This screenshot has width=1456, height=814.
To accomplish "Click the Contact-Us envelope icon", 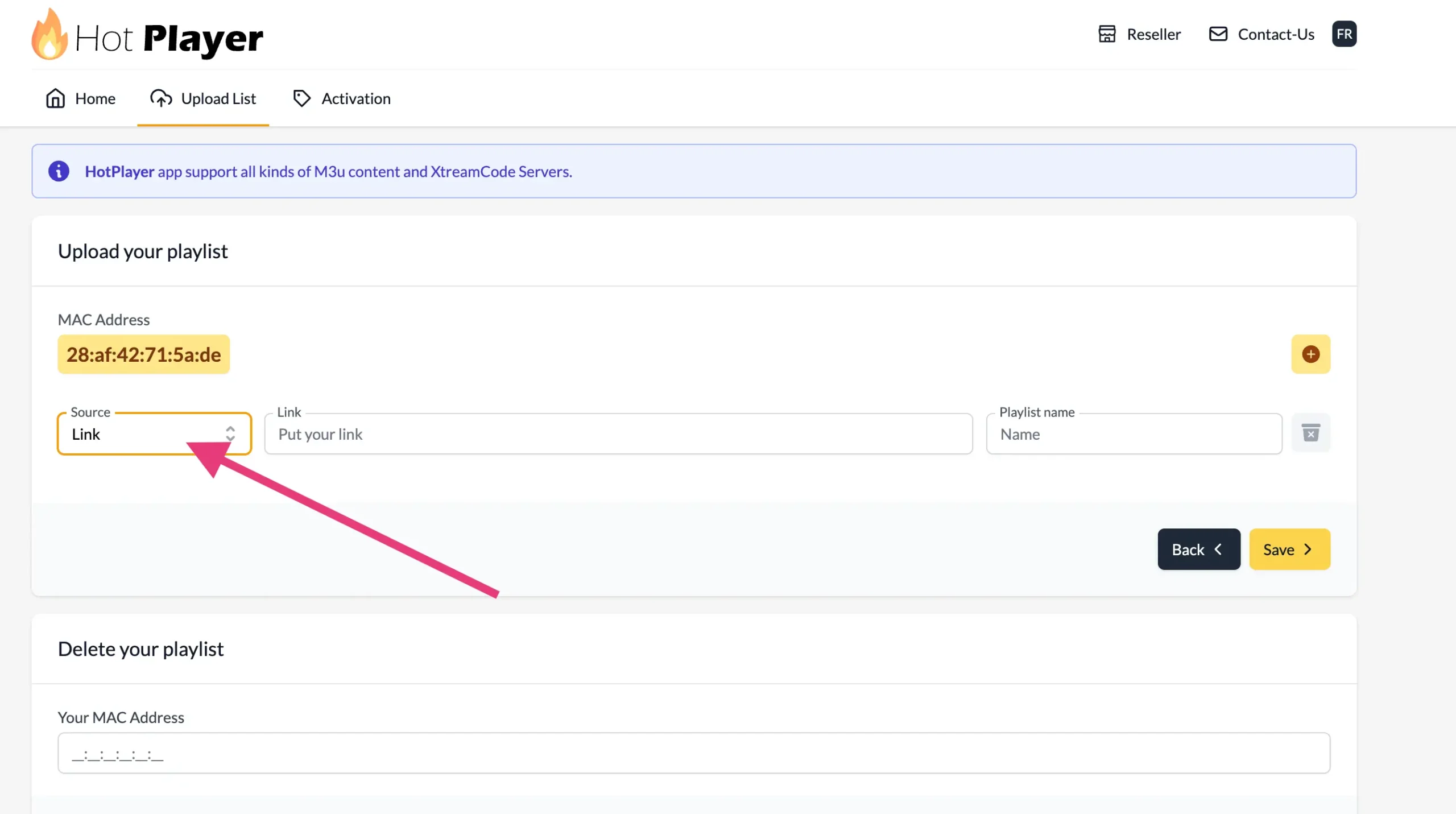I will point(1218,34).
